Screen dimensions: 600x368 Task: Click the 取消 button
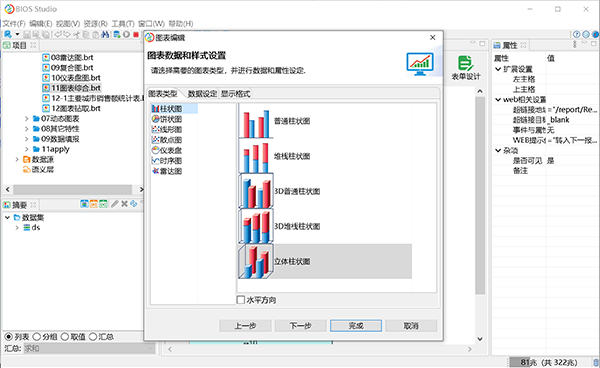click(411, 326)
